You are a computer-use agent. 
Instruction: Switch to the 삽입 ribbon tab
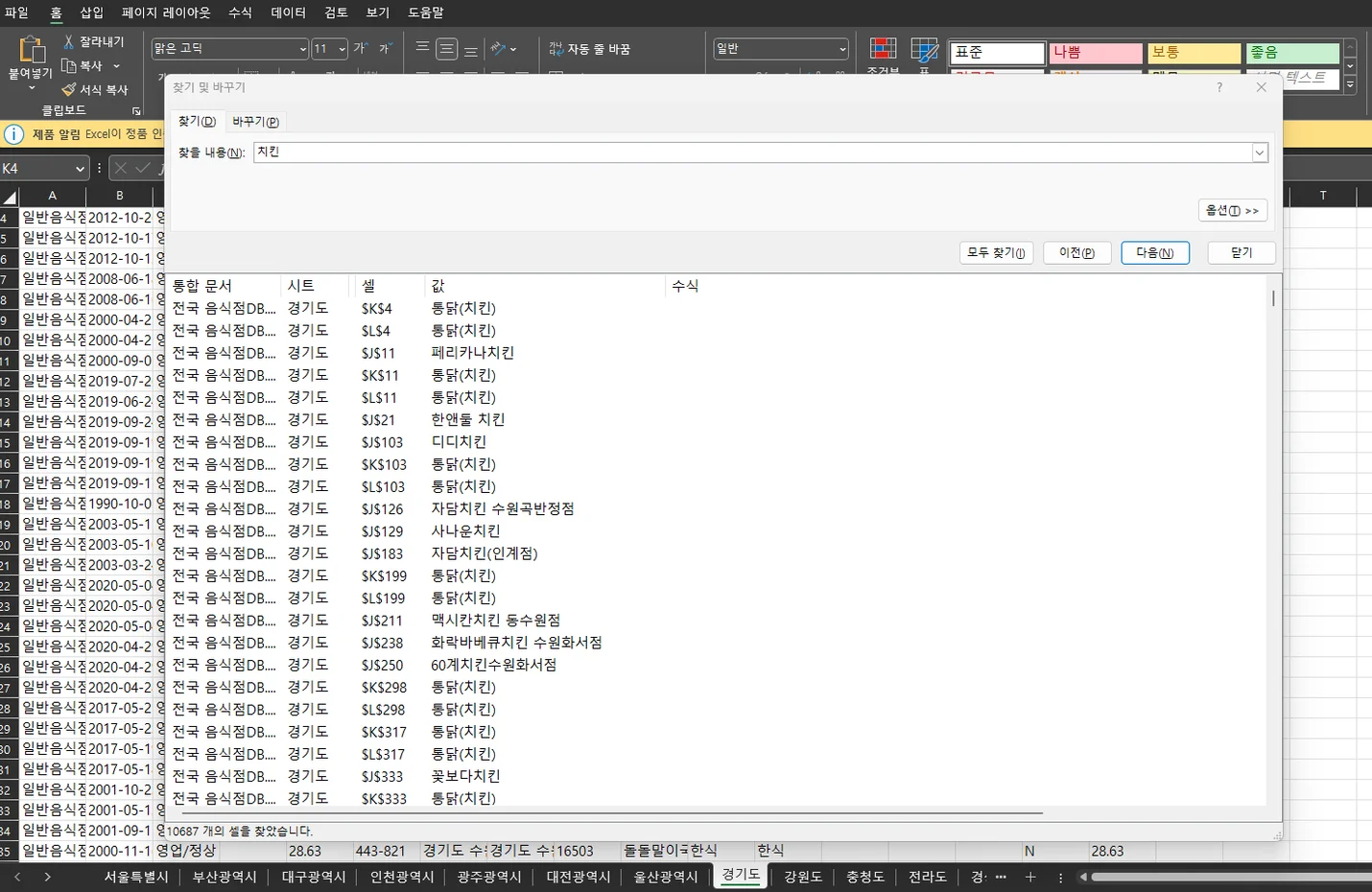click(x=91, y=12)
